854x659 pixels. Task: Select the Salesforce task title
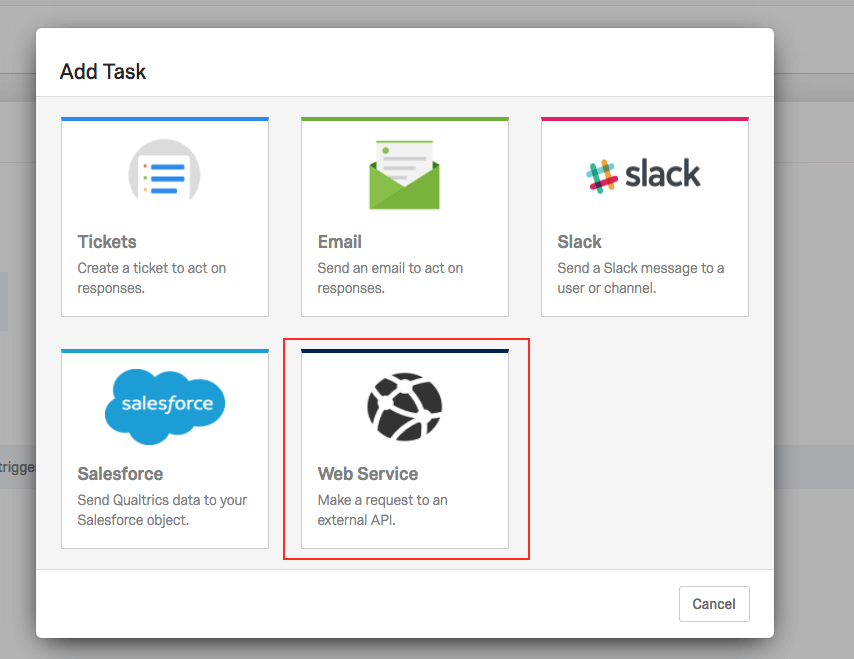120,474
